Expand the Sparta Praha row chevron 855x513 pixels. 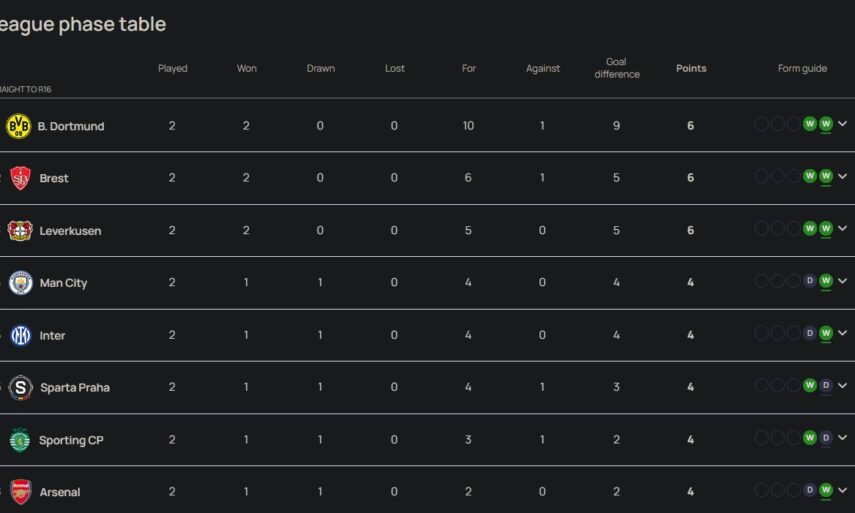(x=843, y=385)
